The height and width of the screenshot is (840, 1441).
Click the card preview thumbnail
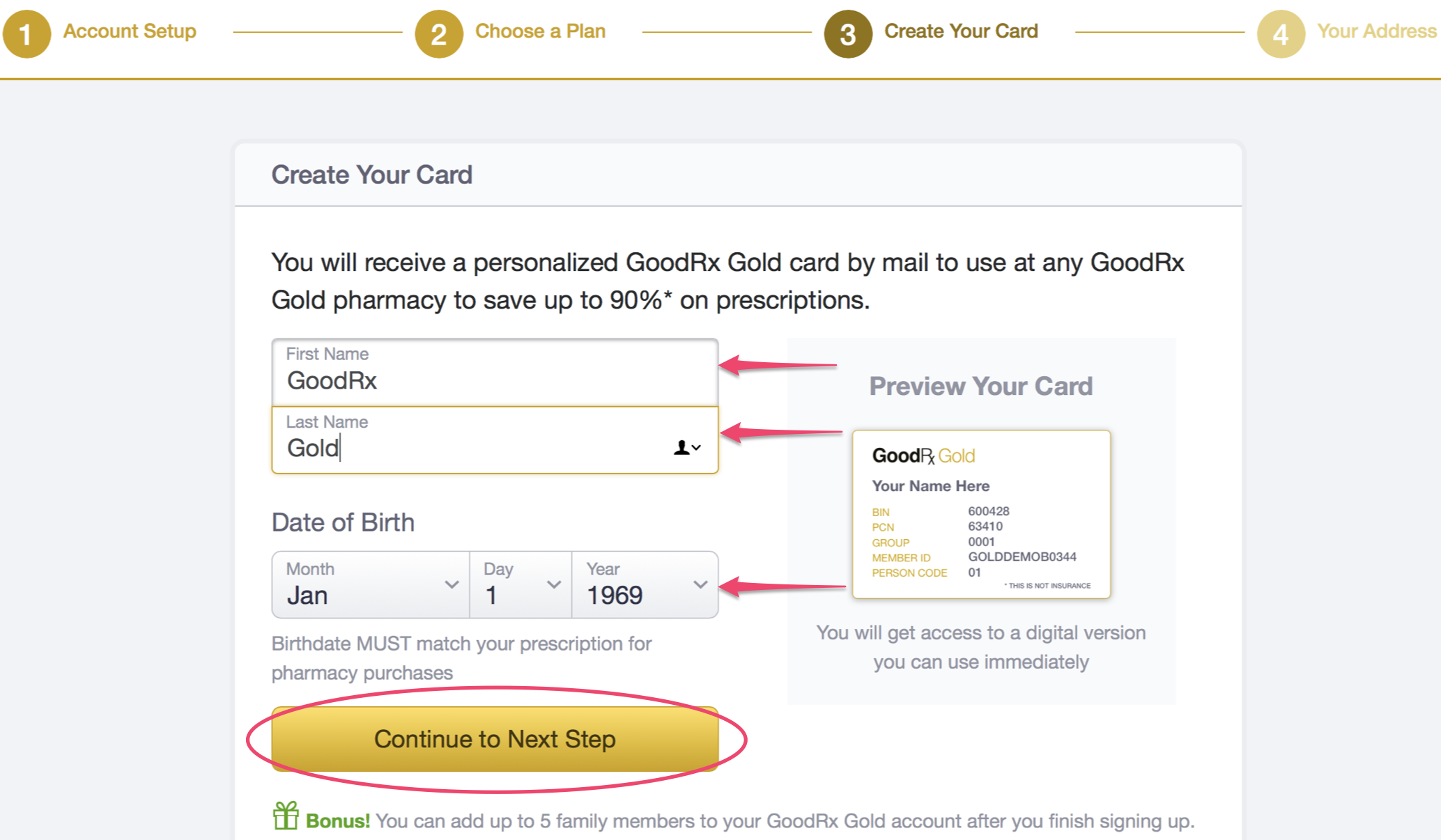[981, 514]
